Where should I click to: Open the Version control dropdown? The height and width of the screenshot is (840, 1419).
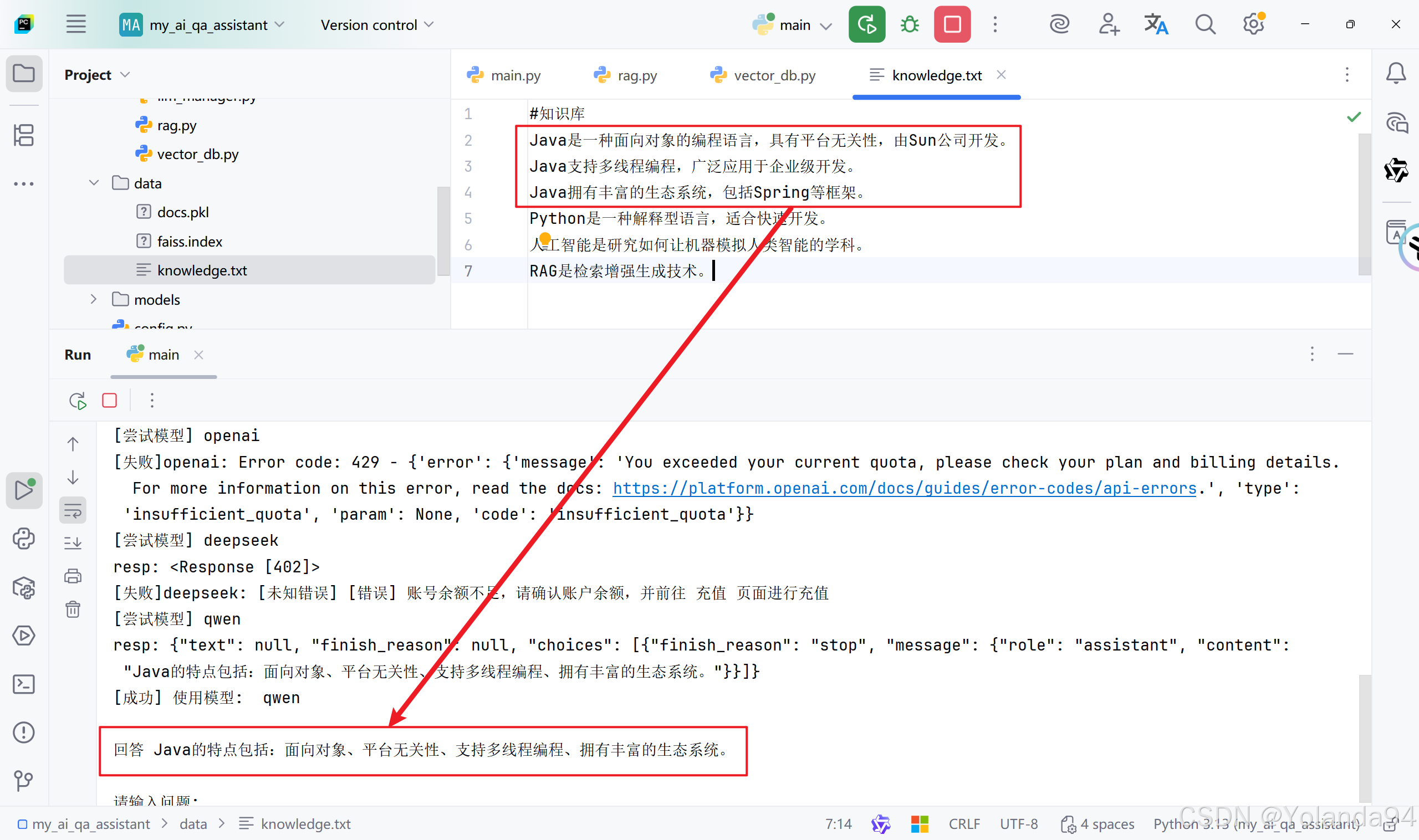[376, 25]
